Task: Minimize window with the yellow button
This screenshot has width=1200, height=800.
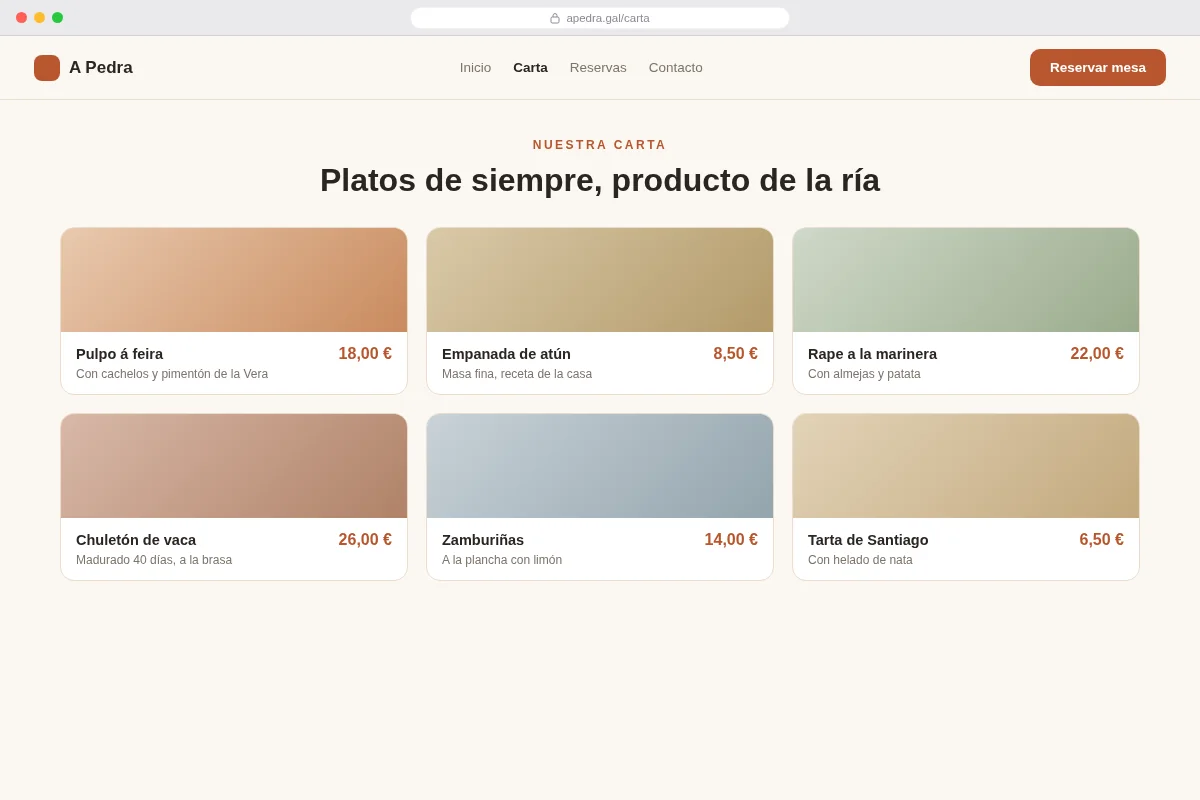Action: click(39, 18)
